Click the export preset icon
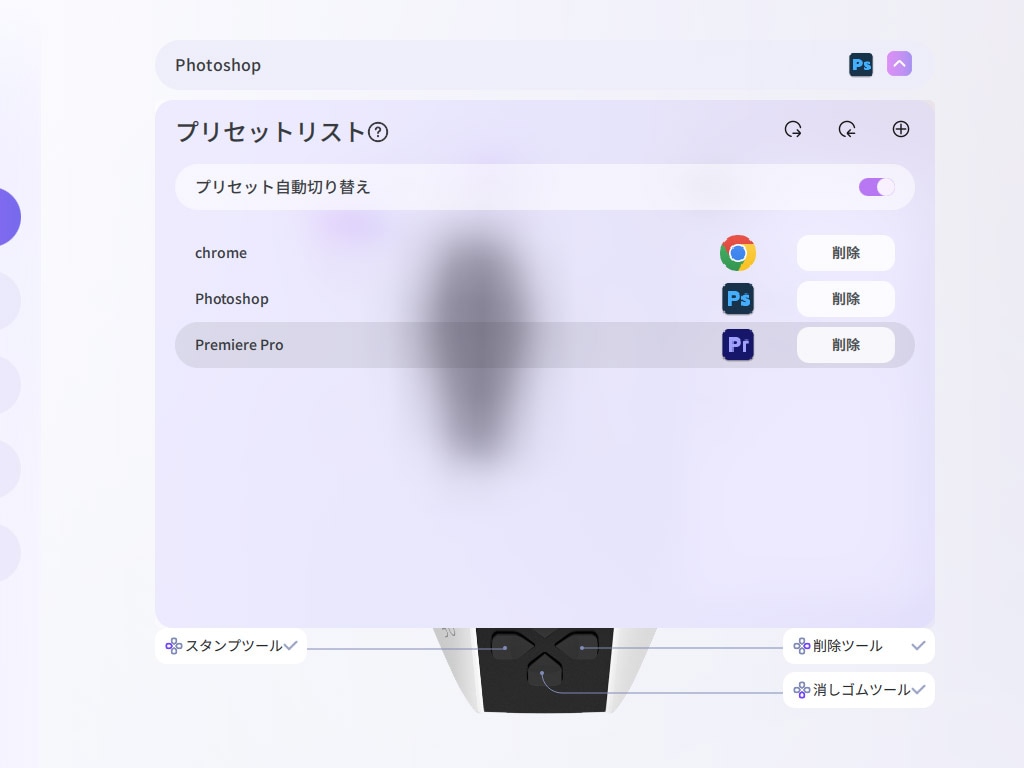The height and width of the screenshot is (768, 1024). pos(793,129)
